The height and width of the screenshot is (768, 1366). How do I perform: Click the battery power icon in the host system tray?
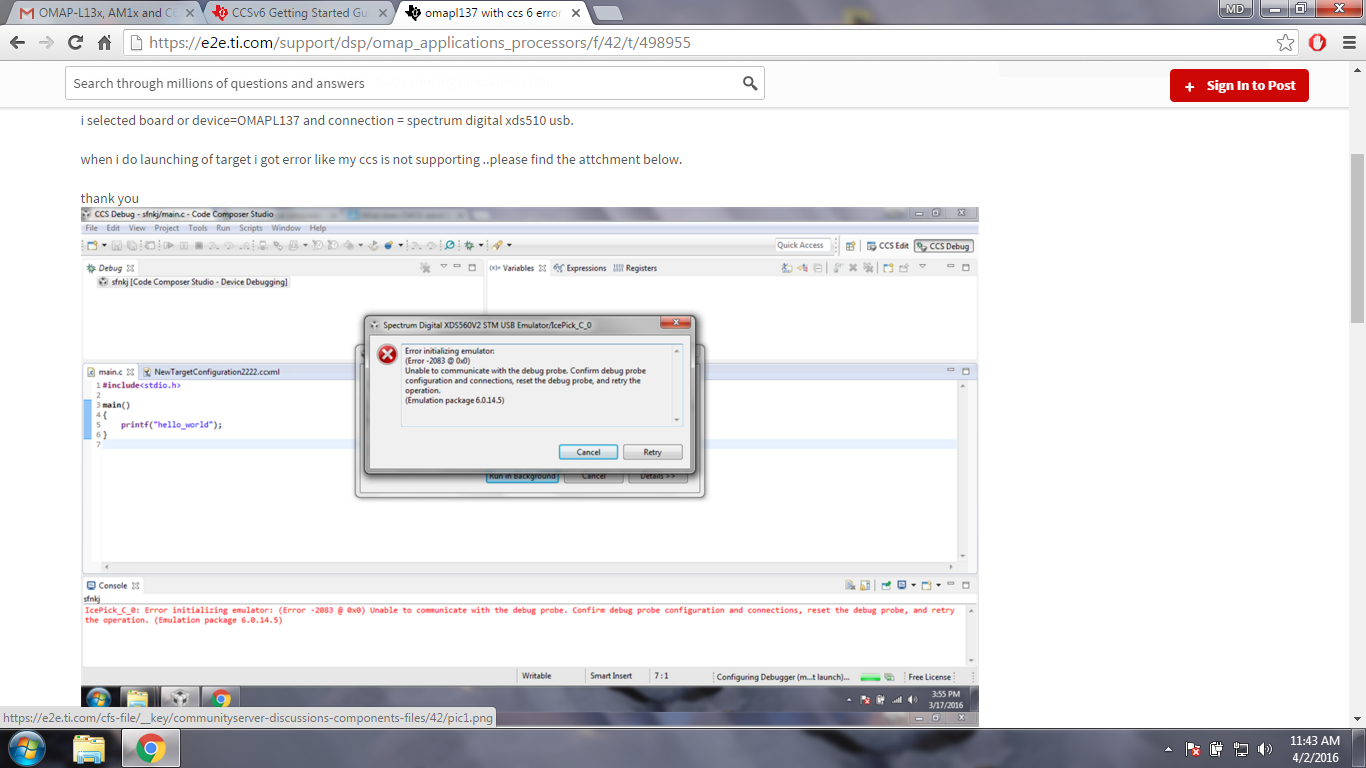point(1217,748)
